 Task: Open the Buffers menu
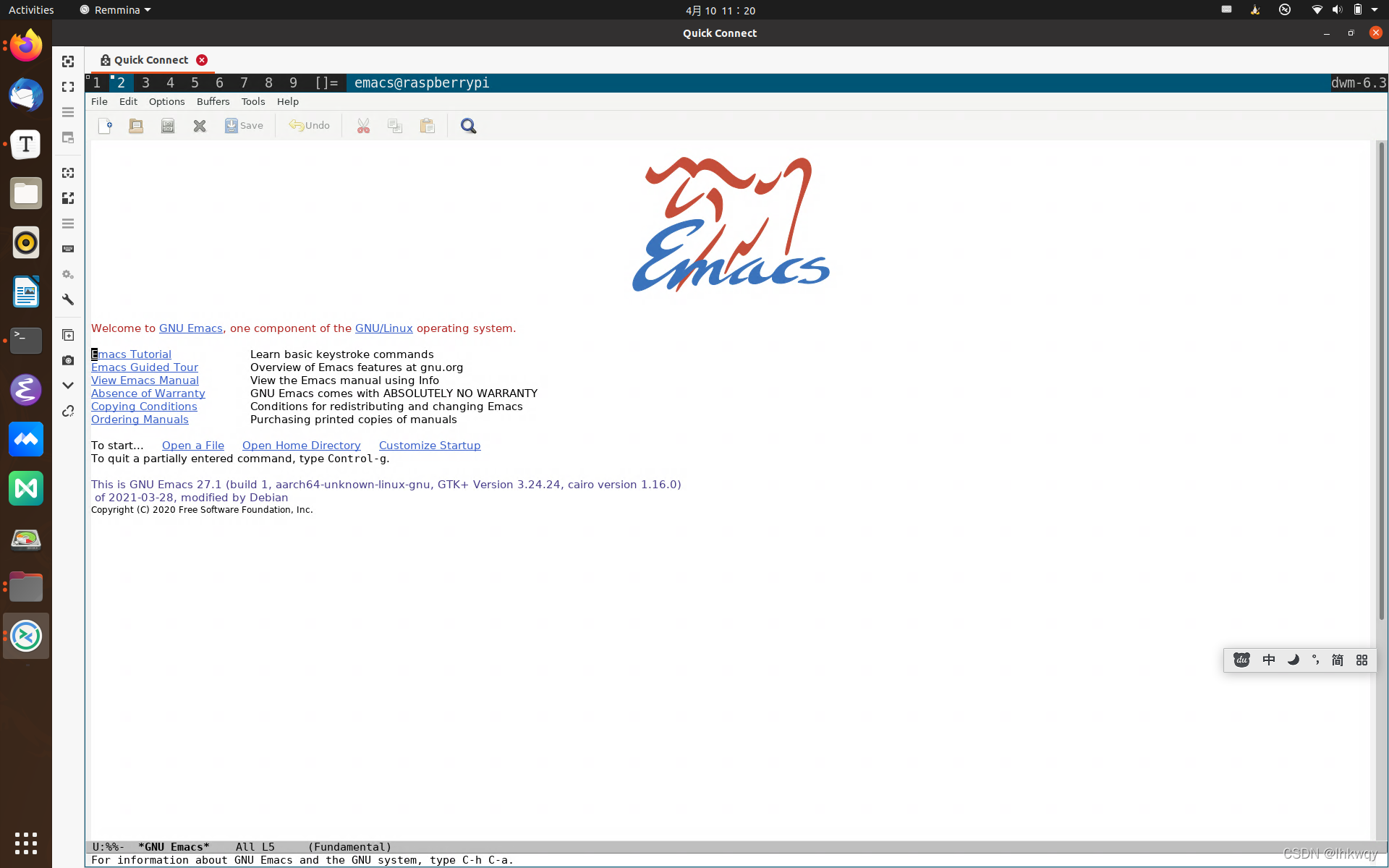click(x=213, y=101)
